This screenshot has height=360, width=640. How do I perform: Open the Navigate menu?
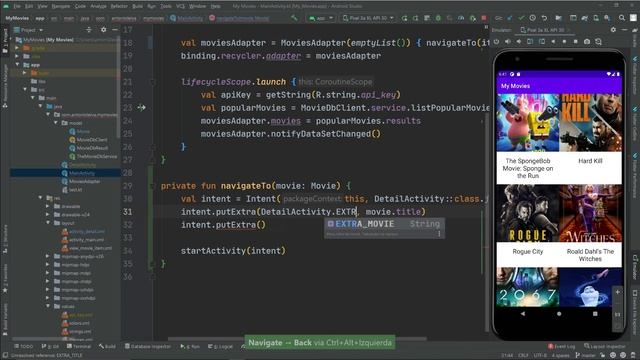60,6
